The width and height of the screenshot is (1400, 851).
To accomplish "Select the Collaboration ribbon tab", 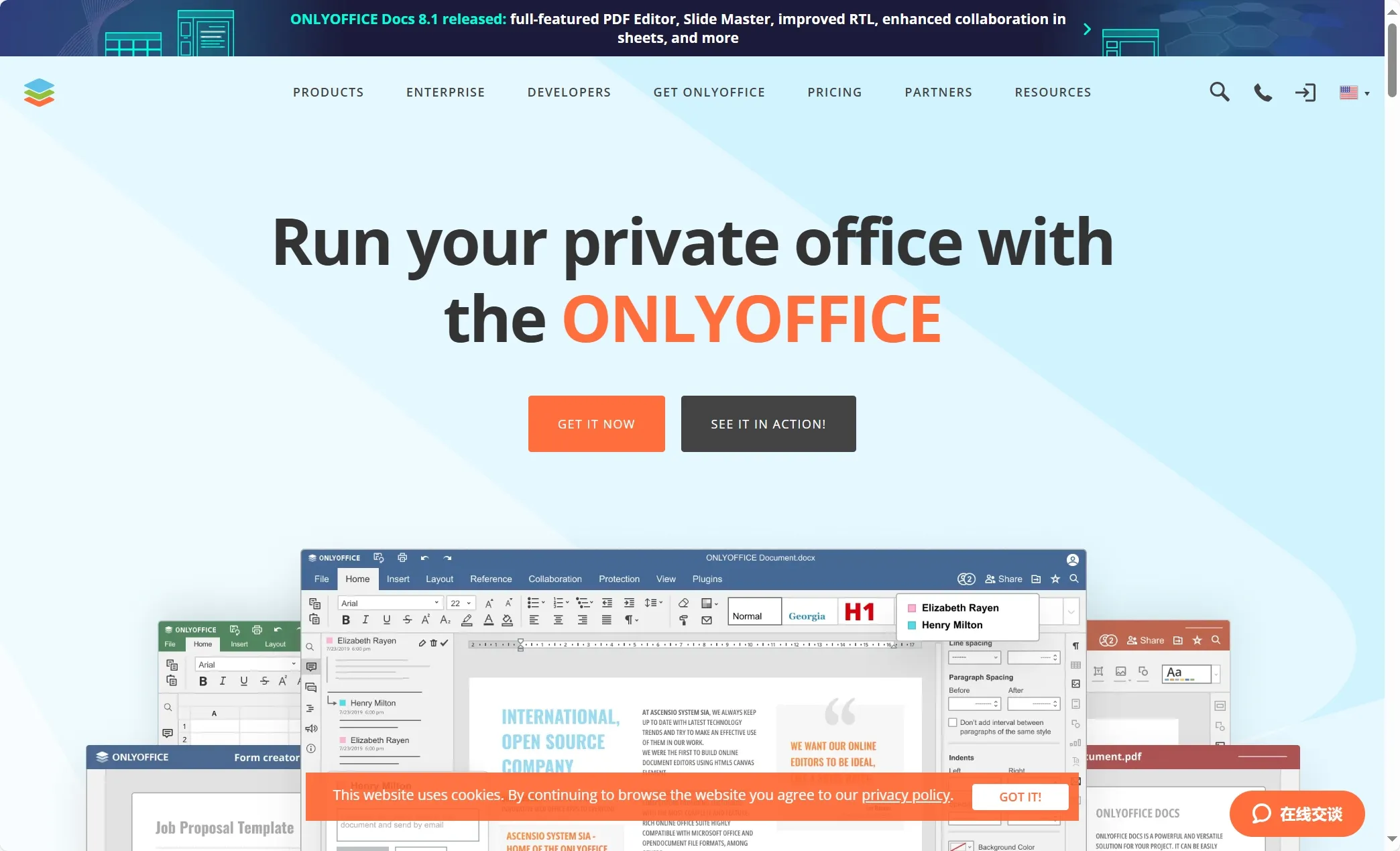I will coord(555,578).
